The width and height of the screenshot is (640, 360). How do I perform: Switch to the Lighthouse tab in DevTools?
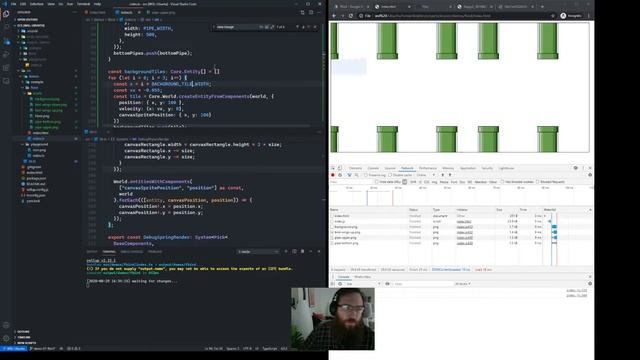[506, 168]
